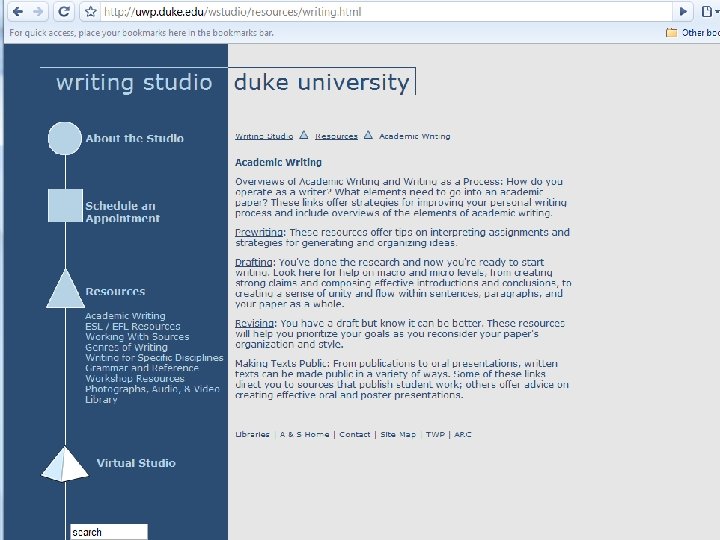Open the Other bookmarks folder
Viewport: 720px width, 540px height.
pos(692,33)
